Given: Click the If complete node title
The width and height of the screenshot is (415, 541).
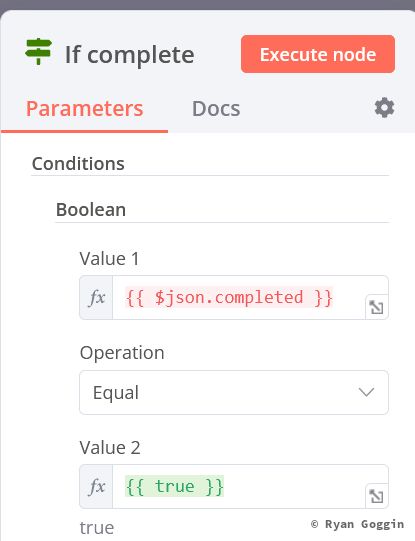Looking at the screenshot, I should pyautogui.click(x=130, y=55).
